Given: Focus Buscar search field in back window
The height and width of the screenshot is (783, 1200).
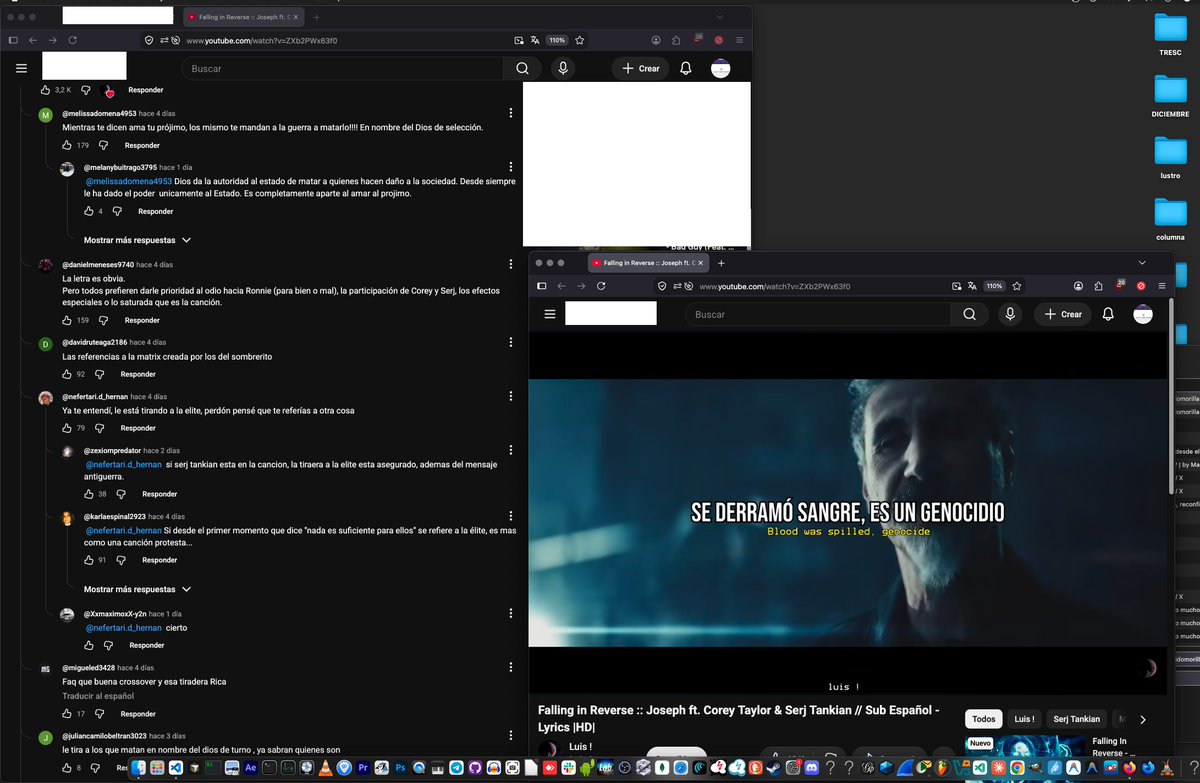Looking at the screenshot, I should click(343, 68).
